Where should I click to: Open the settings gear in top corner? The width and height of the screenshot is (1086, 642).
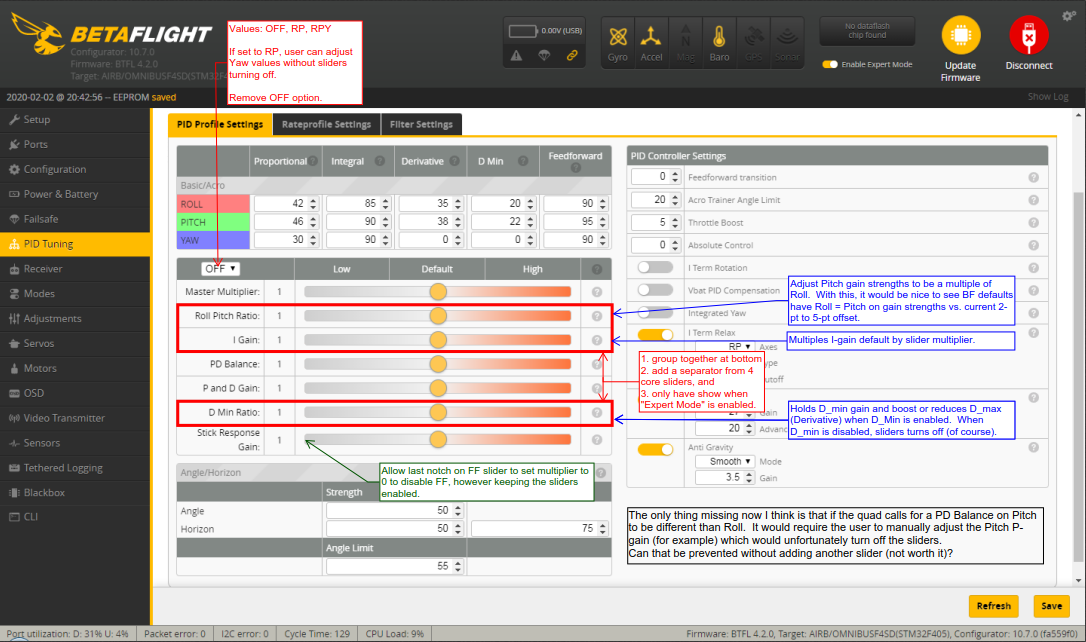pyautogui.click(x=1068, y=15)
